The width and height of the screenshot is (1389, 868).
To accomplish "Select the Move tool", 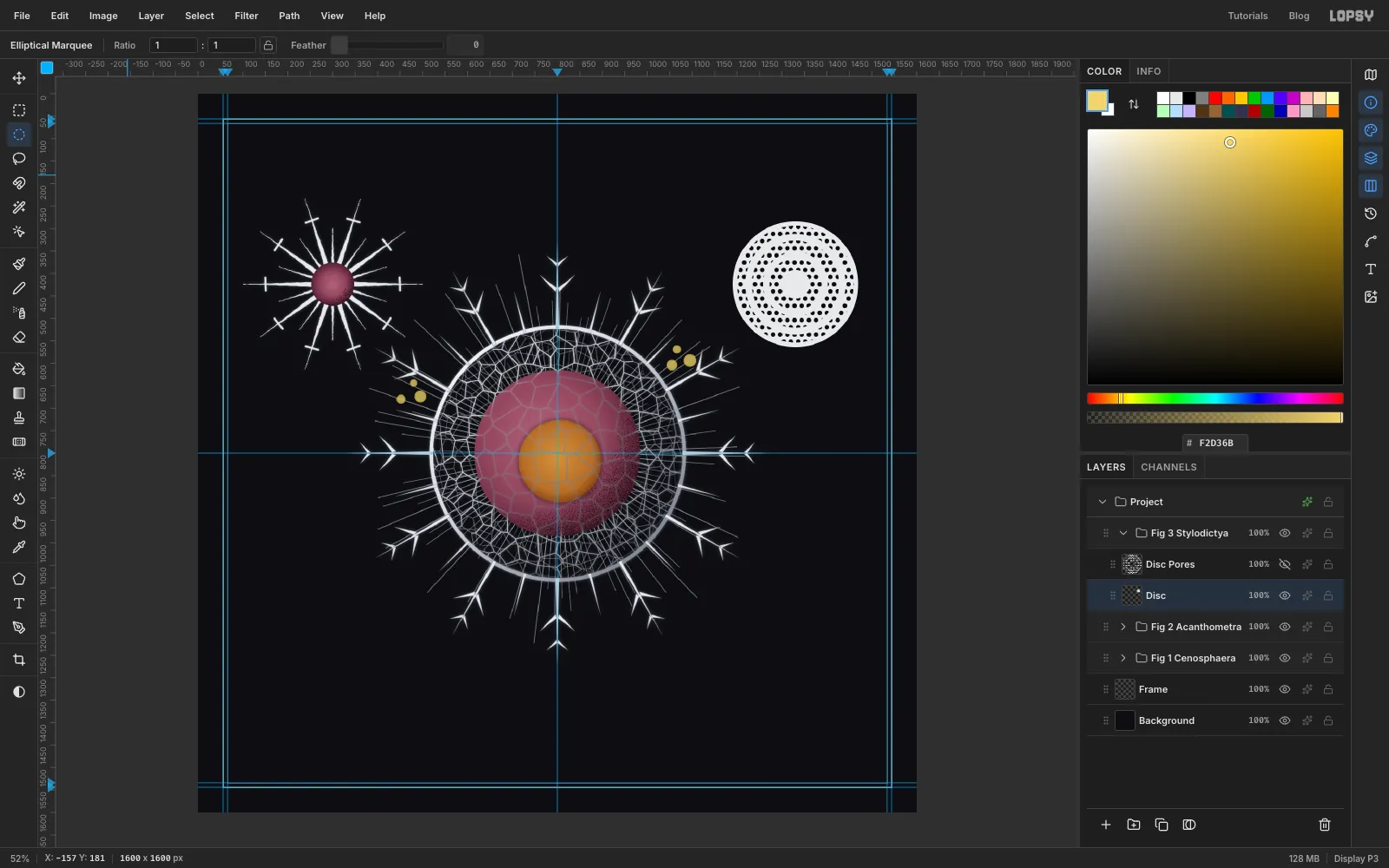I will [x=19, y=78].
